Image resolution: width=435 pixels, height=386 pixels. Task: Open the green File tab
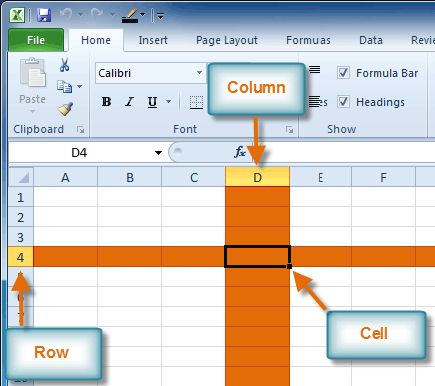(x=36, y=40)
